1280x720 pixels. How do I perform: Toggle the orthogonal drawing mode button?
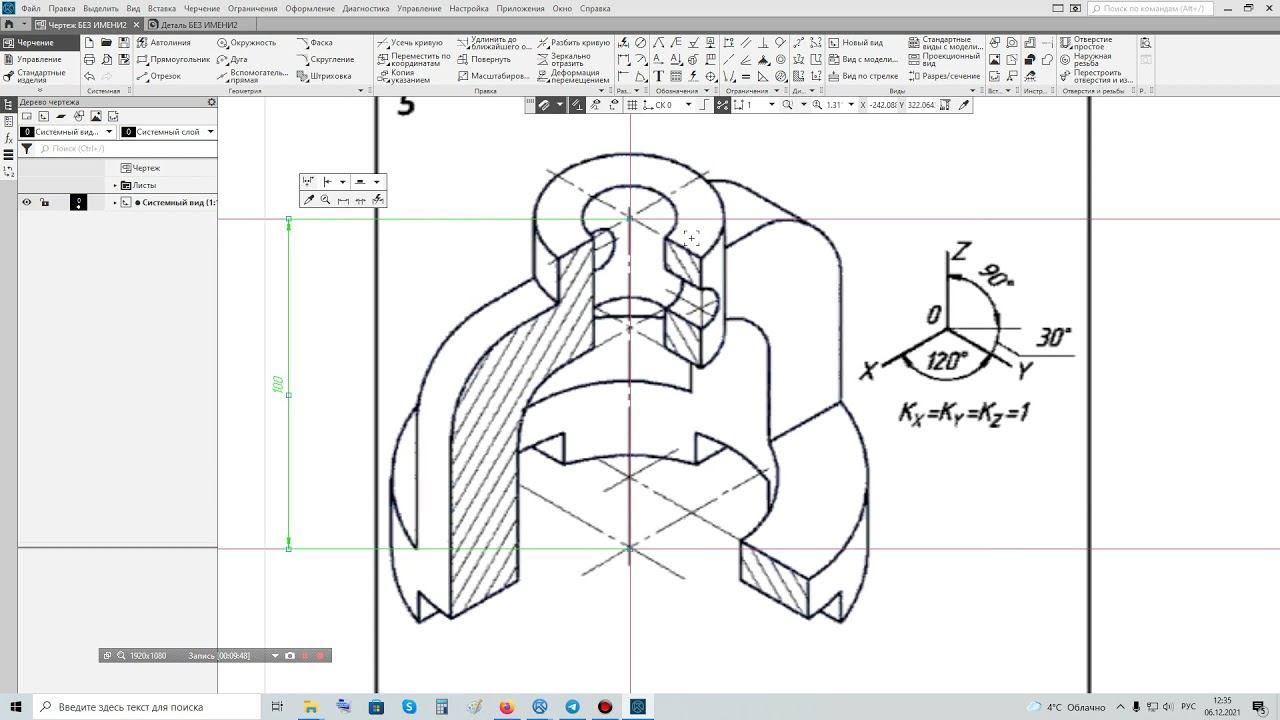click(x=706, y=105)
